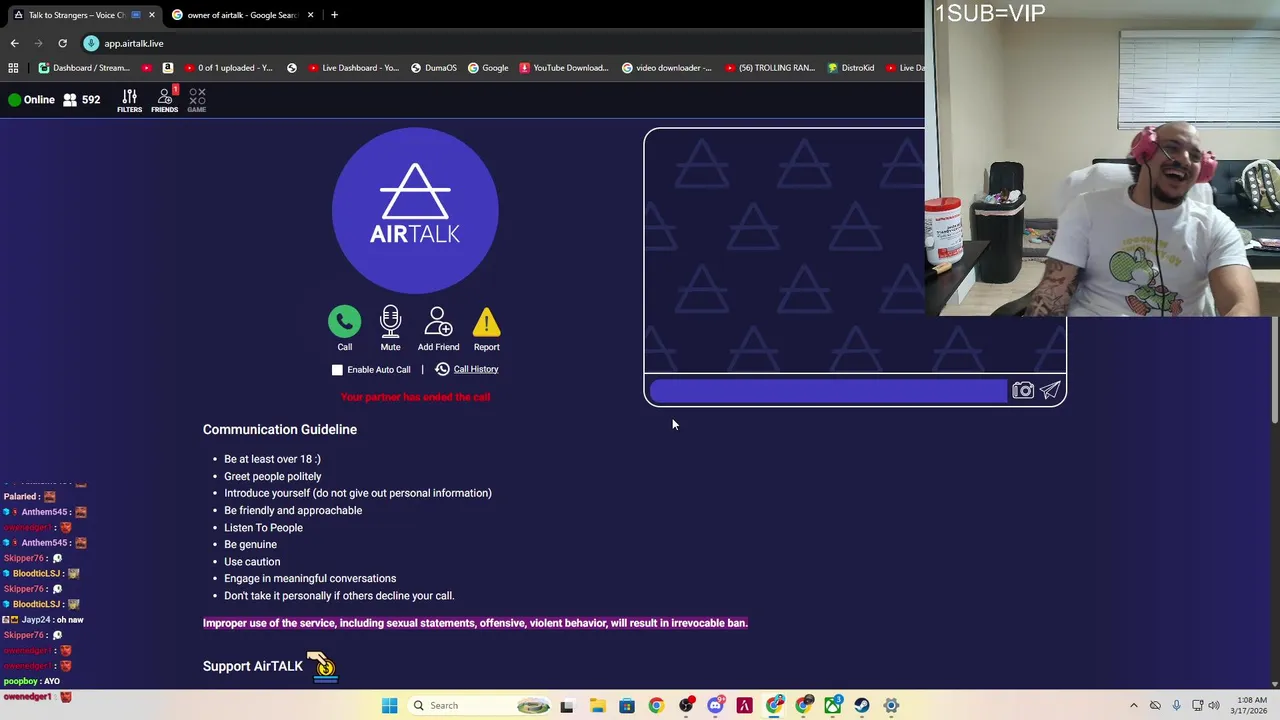Open the Xbox app from the taskbar
The height and width of the screenshot is (720, 1280).
click(x=832, y=705)
